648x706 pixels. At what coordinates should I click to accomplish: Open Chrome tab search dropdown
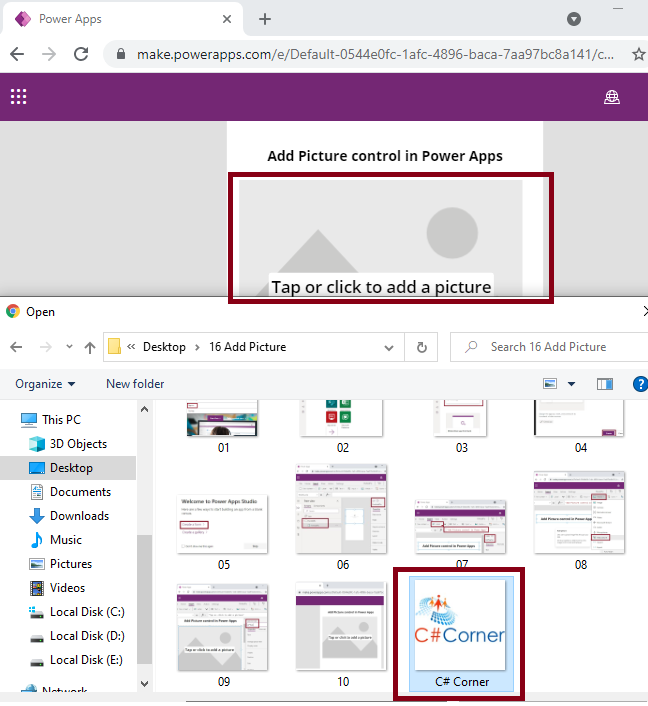[x=573, y=19]
